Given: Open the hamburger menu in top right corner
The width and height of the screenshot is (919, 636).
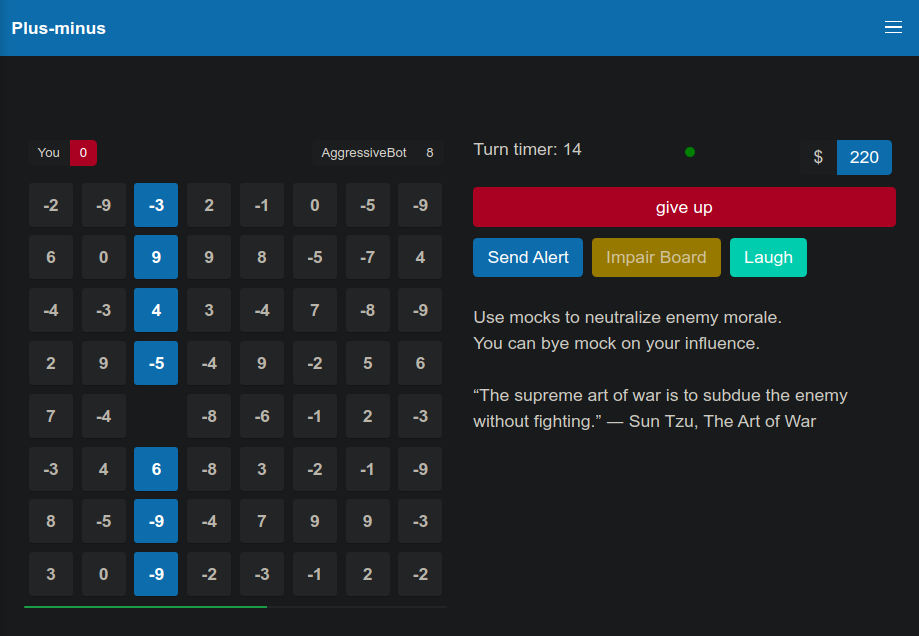Looking at the screenshot, I should point(892,27).
